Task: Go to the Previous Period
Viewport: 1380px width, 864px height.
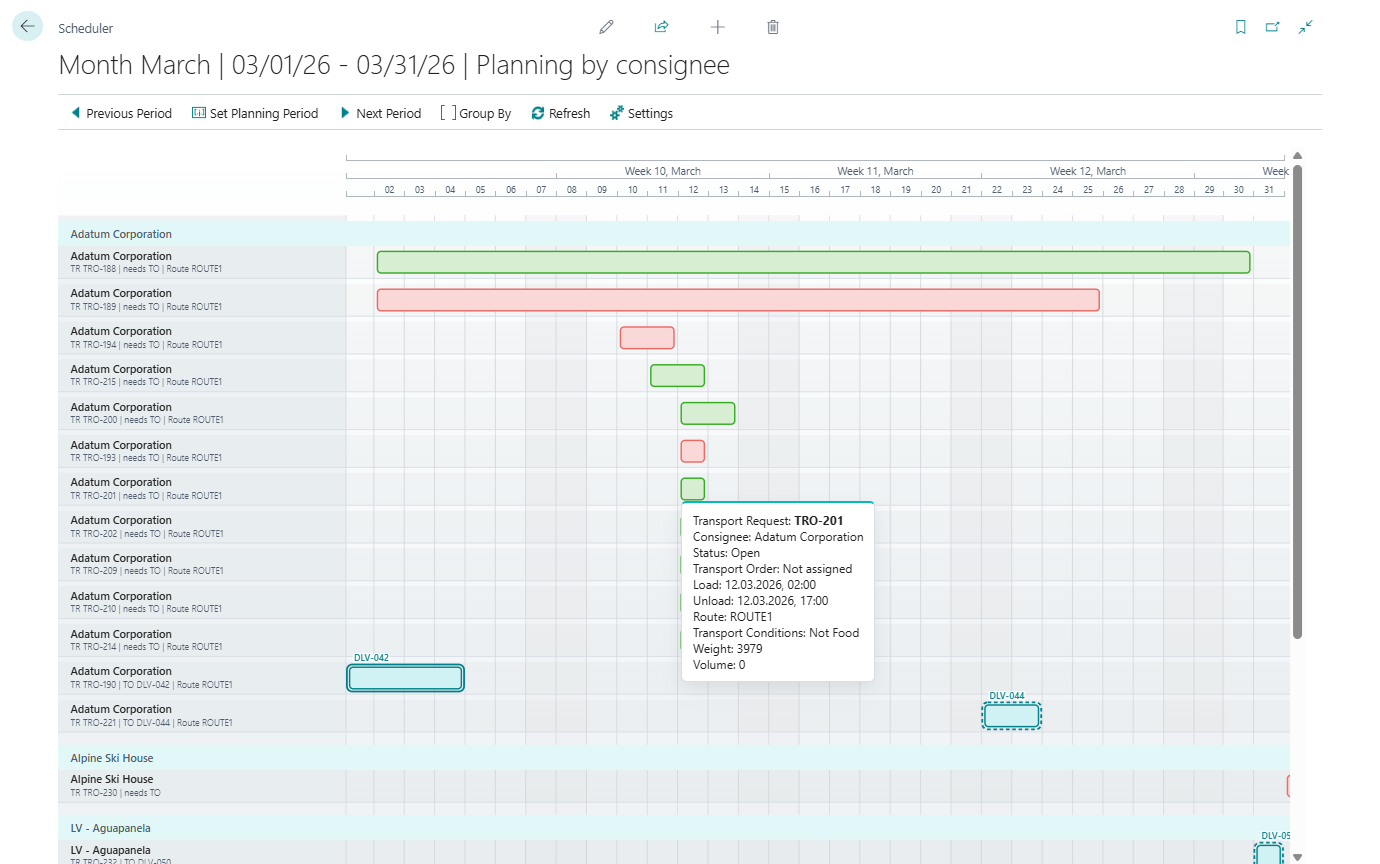Action: coord(121,113)
